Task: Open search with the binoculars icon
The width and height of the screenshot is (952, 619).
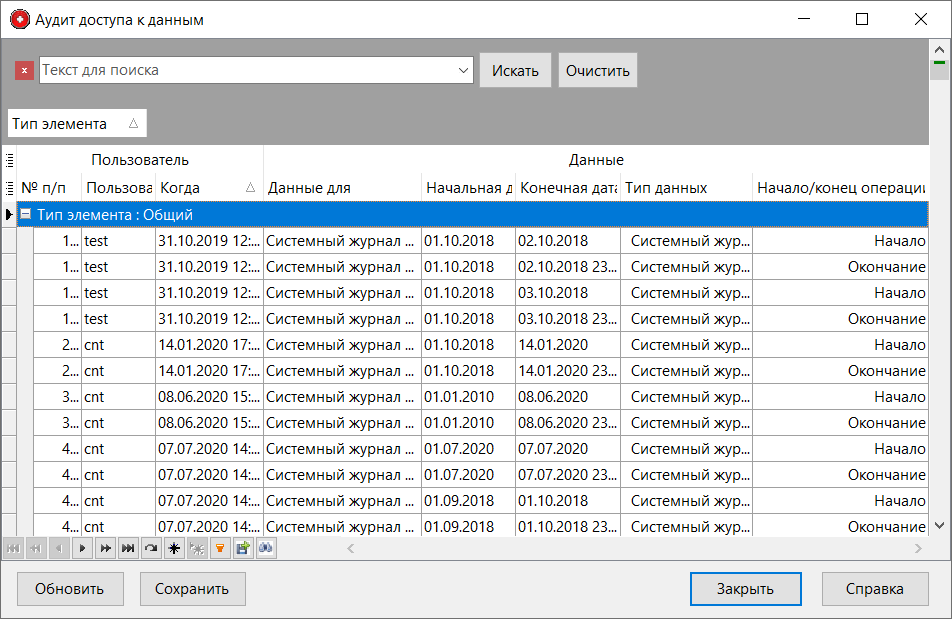Action: tap(266, 548)
